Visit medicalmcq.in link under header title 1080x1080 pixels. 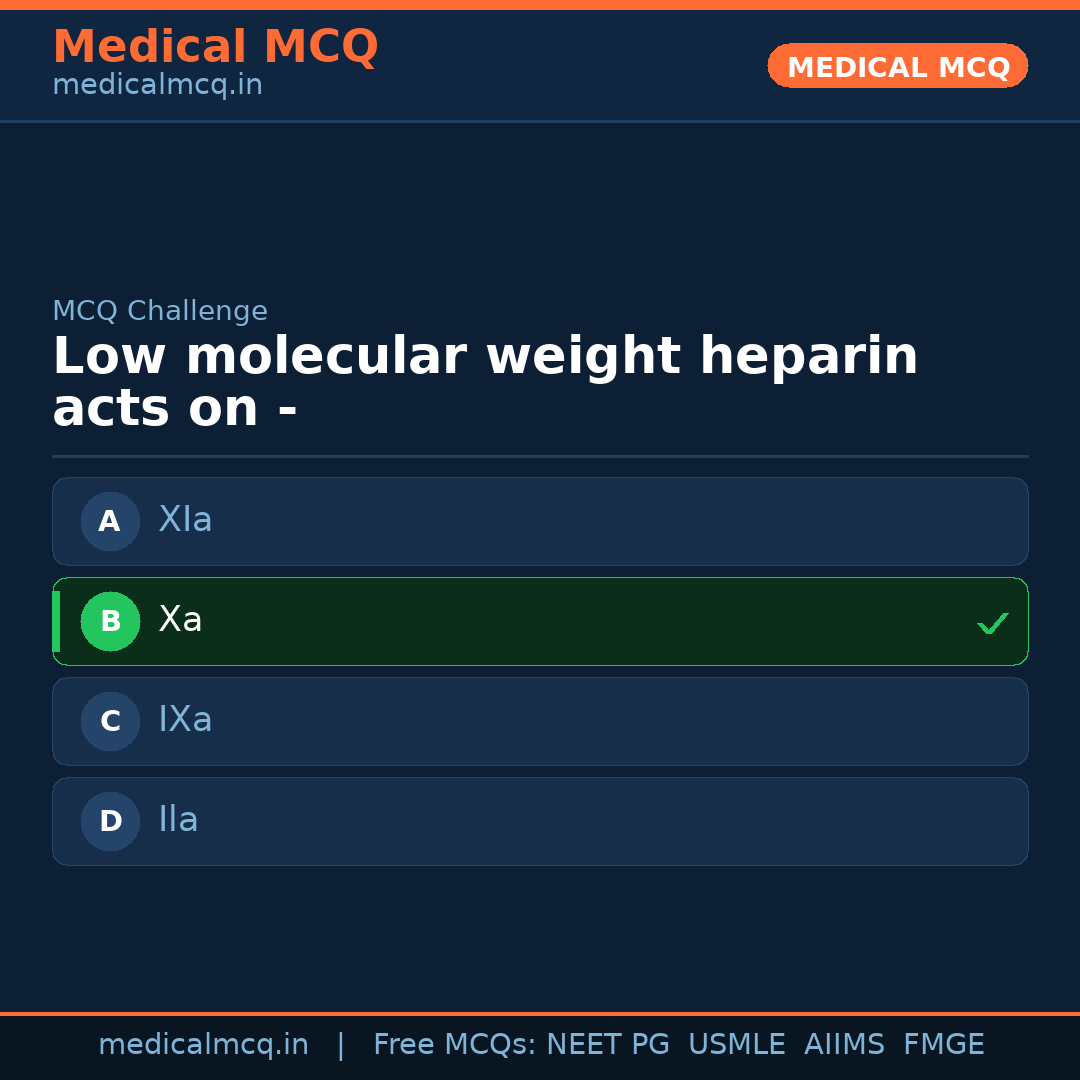point(157,85)
